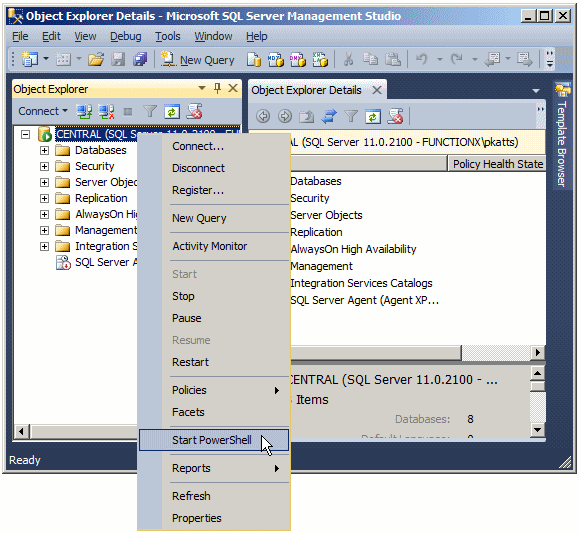Click the Open File folder icon

pyautogui.click(x=96, y=59)
